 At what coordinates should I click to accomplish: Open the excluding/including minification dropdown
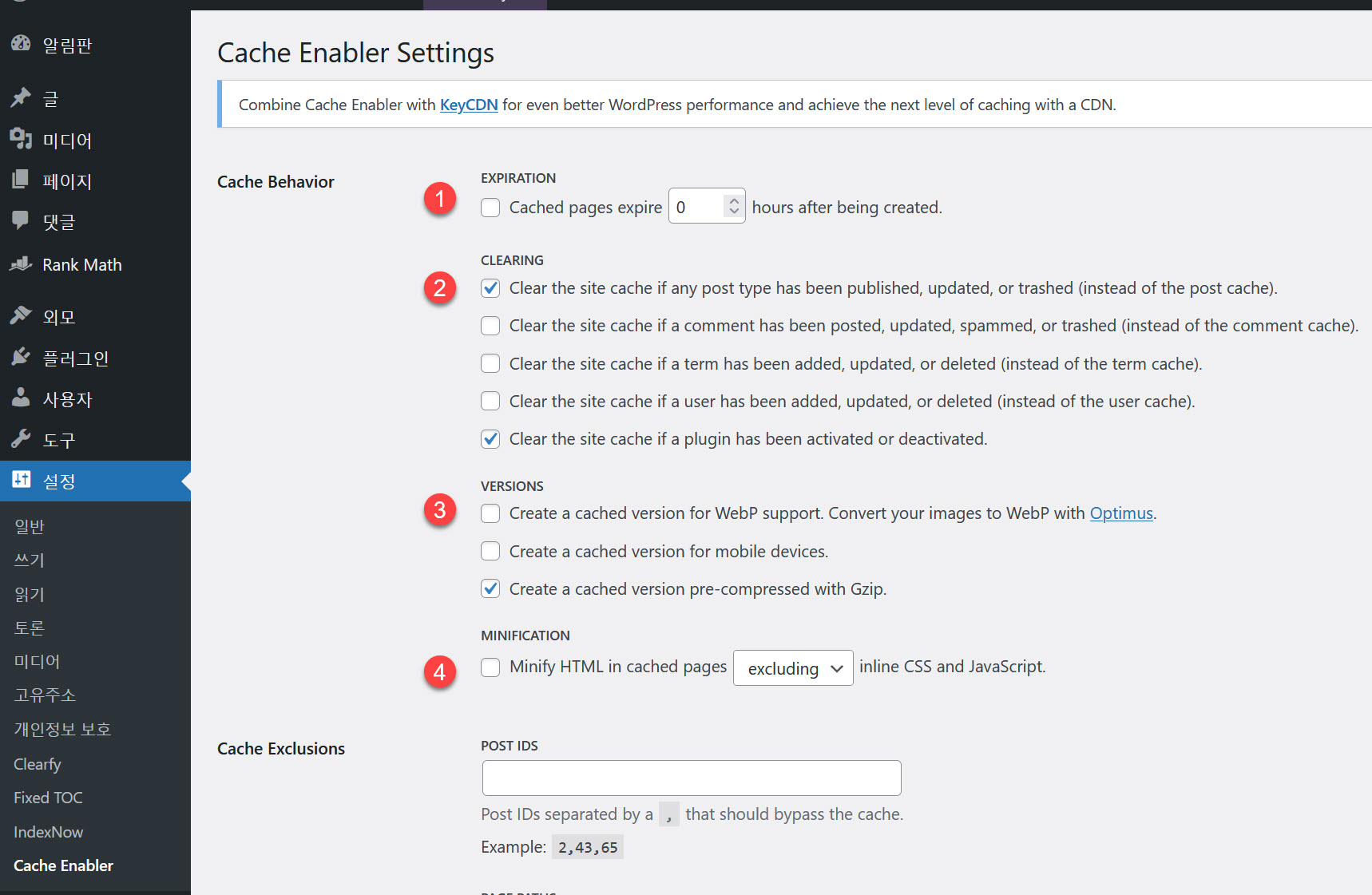(792, 667)
